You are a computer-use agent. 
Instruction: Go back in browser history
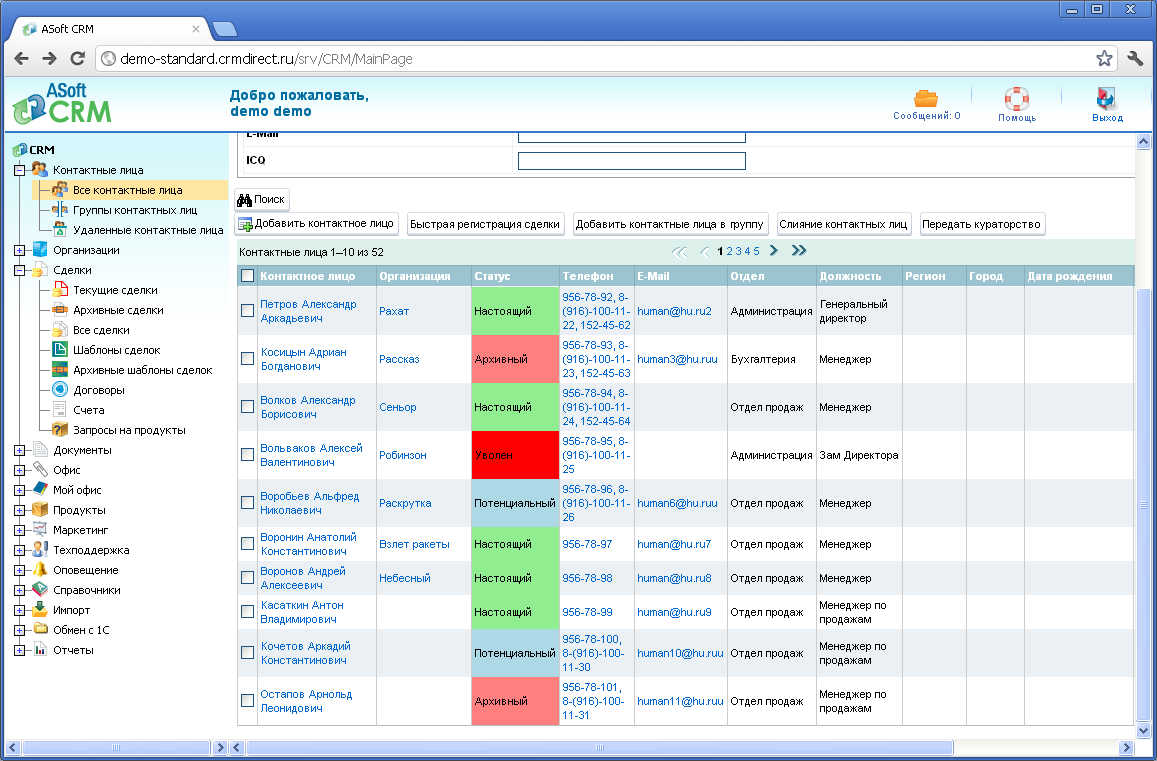pos(21,58)
